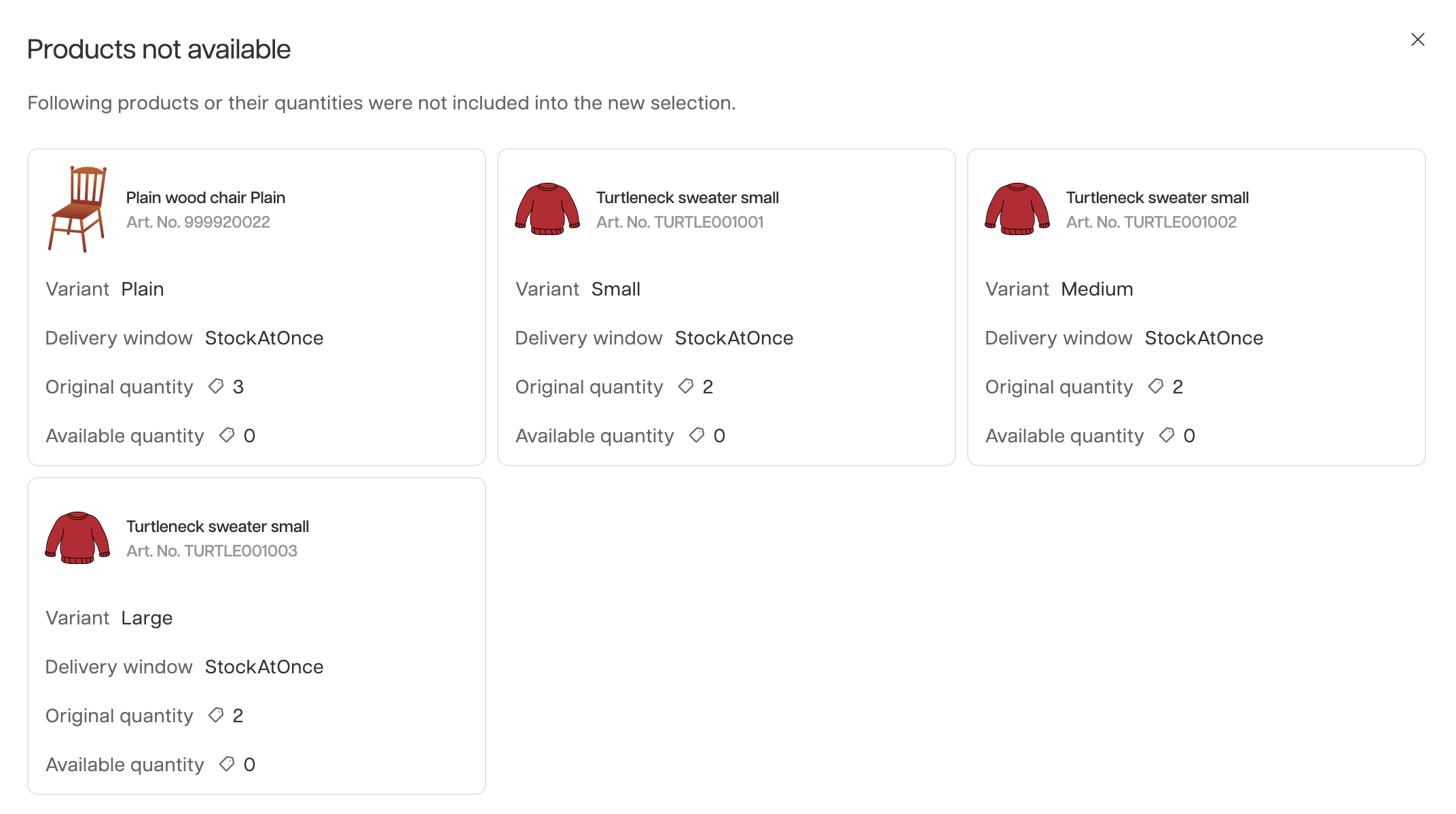The height and width of the screenshot is (814, 1456).
Task: Click the Plain wood chair thumbnail image
Action: 77,209
